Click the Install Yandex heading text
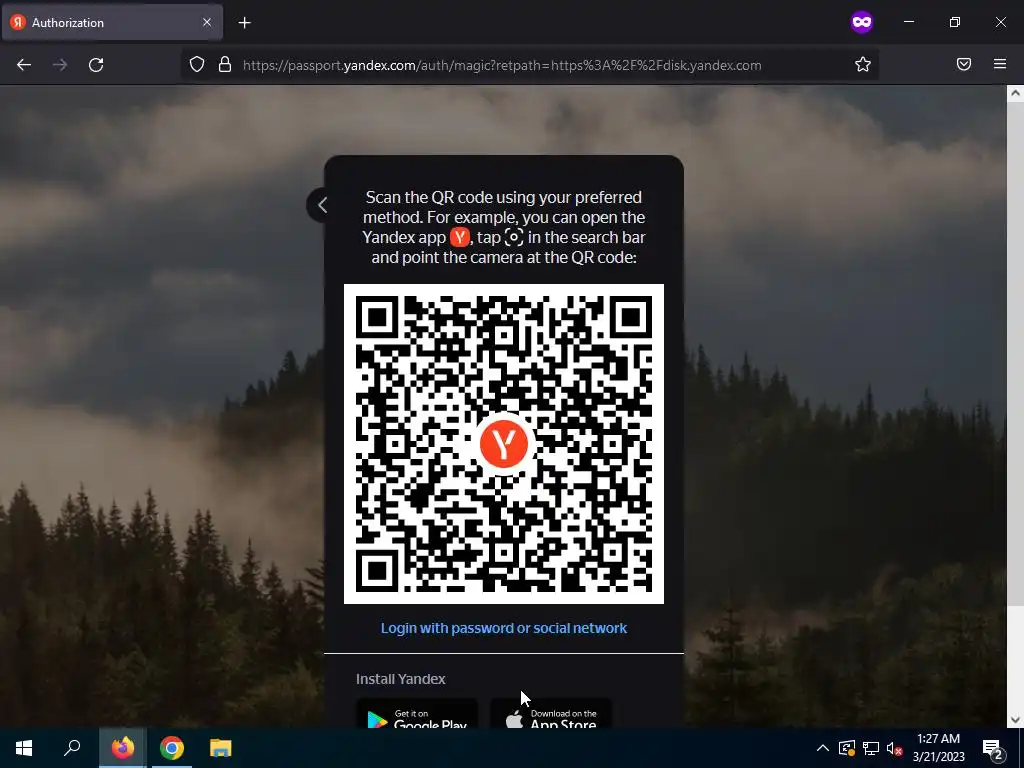Screen dimensions: 1024x768 pos(400,679)
